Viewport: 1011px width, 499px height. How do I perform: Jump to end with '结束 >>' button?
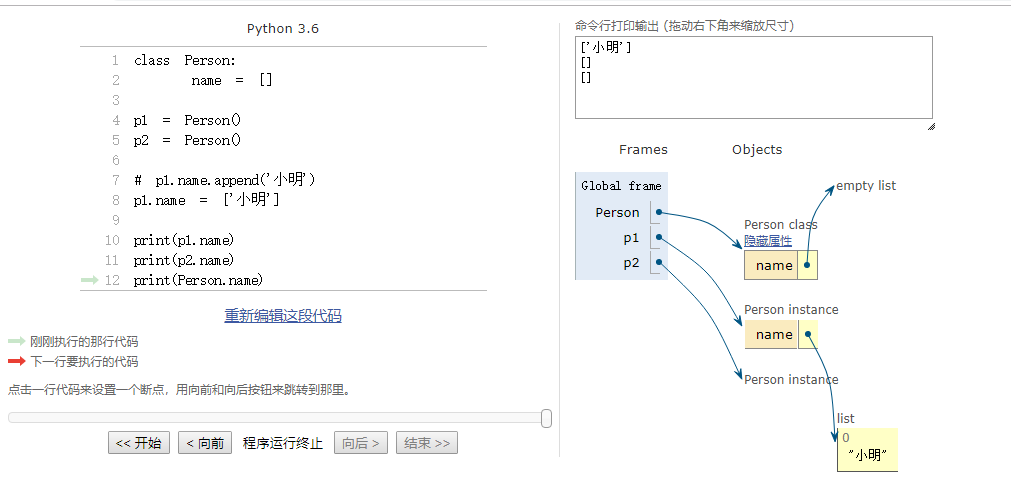[427, 443]
